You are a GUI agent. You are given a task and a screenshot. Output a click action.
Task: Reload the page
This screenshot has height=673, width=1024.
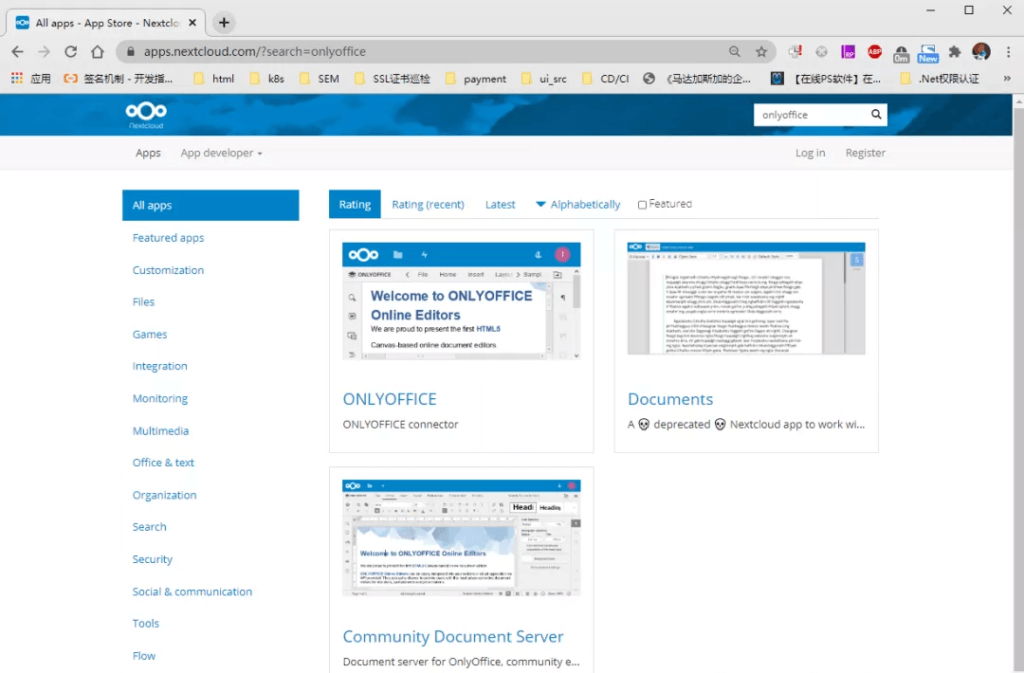(x=71, y=52)
